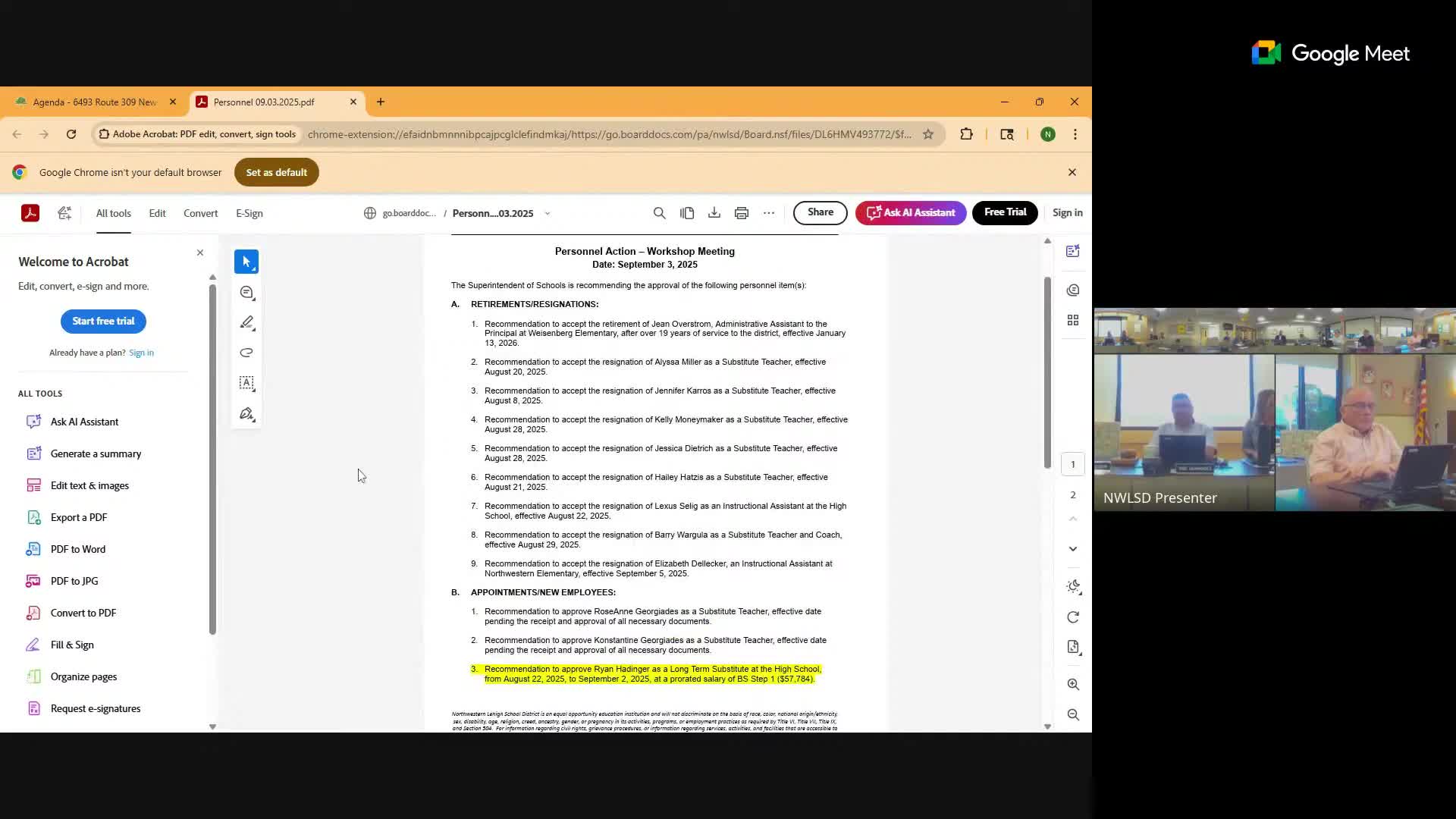This screenshot has height=819, width=1456.
Task: Choose the freehand draw loop tool
Action: click(x=246, y=353)
